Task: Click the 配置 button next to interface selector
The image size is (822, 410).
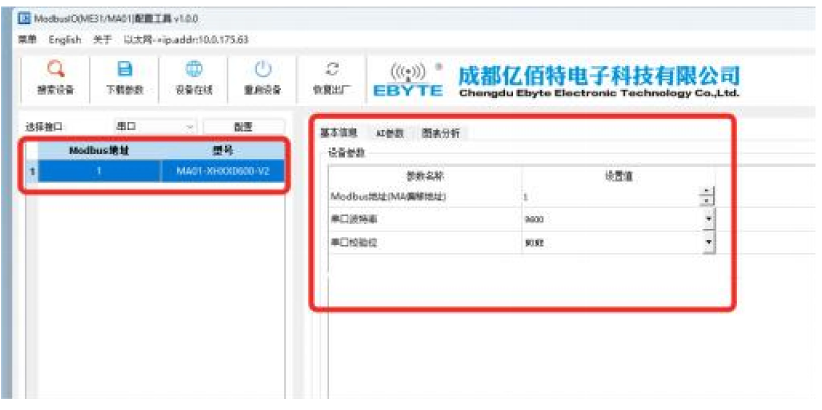Action: [x=244, y=127]
